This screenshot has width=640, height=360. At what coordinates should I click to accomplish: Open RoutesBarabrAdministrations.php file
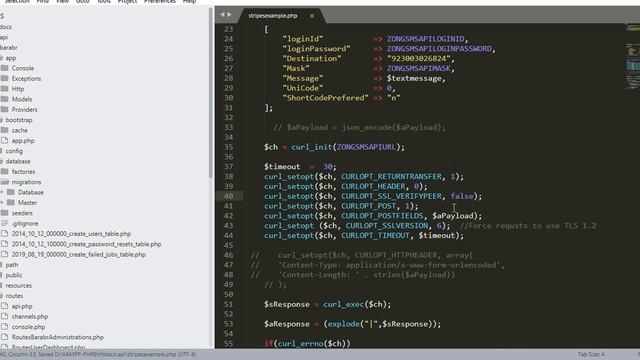[x=58, y=337]
